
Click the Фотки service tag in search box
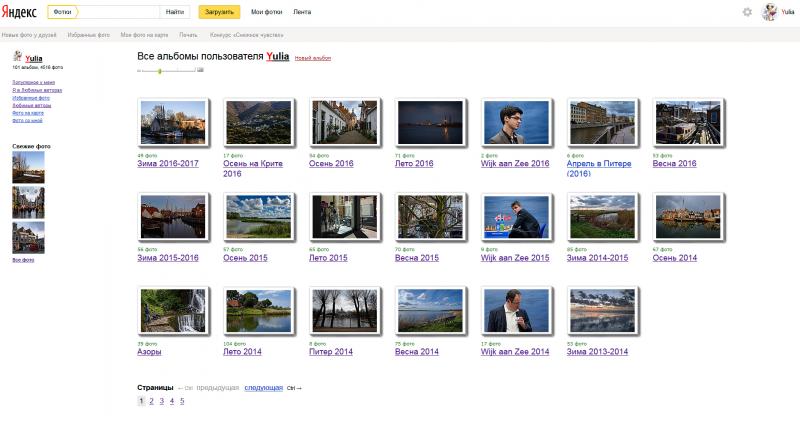point(63,12)
